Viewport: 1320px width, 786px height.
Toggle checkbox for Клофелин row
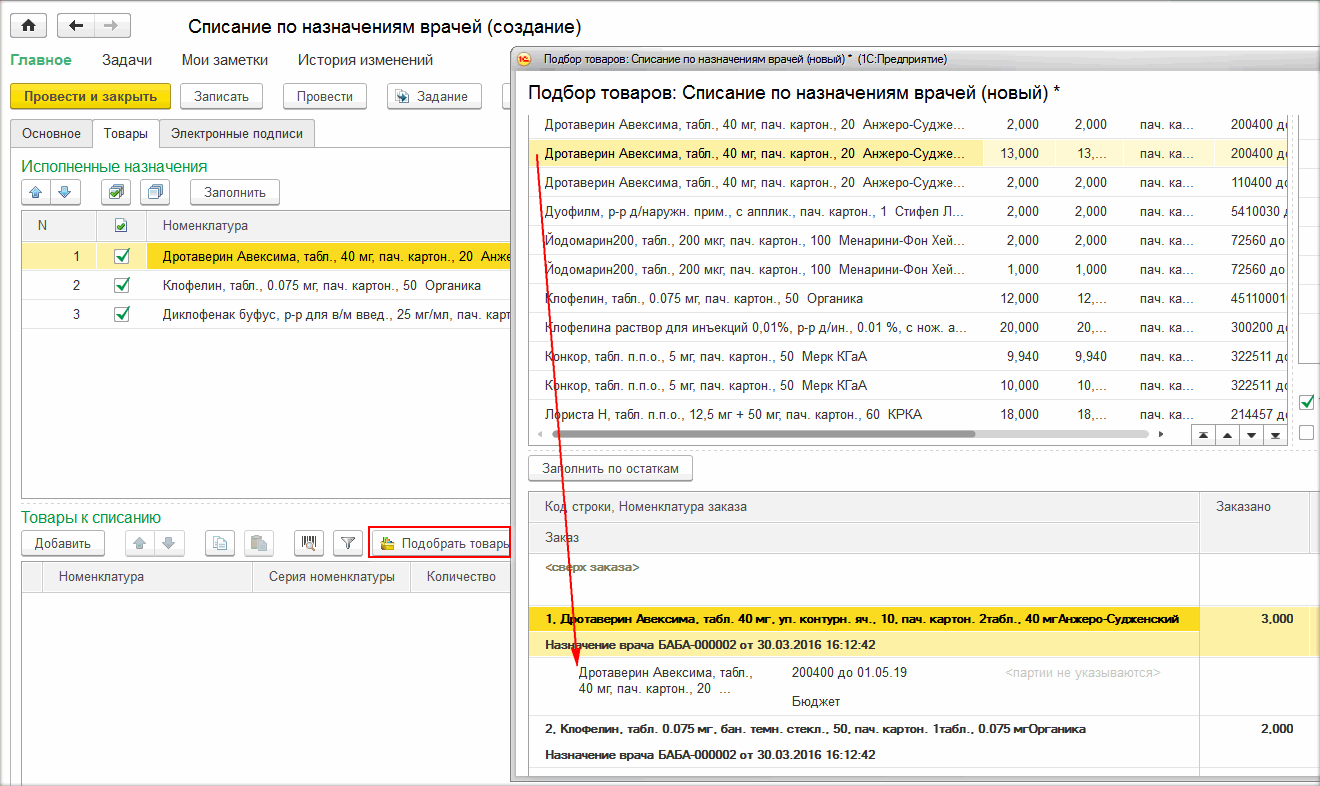coord(122,285)
